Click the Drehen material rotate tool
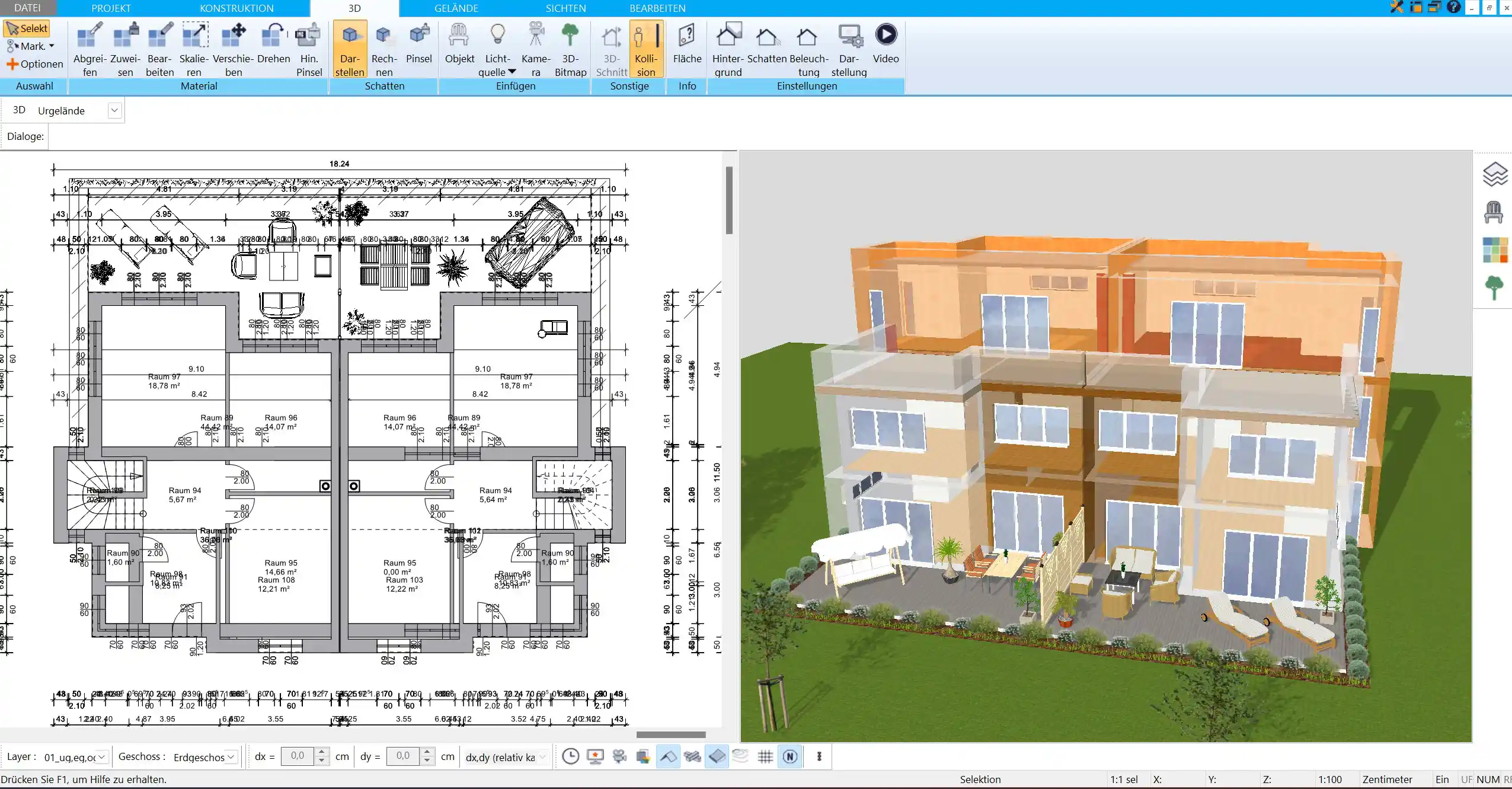 [x=273, y=43]
